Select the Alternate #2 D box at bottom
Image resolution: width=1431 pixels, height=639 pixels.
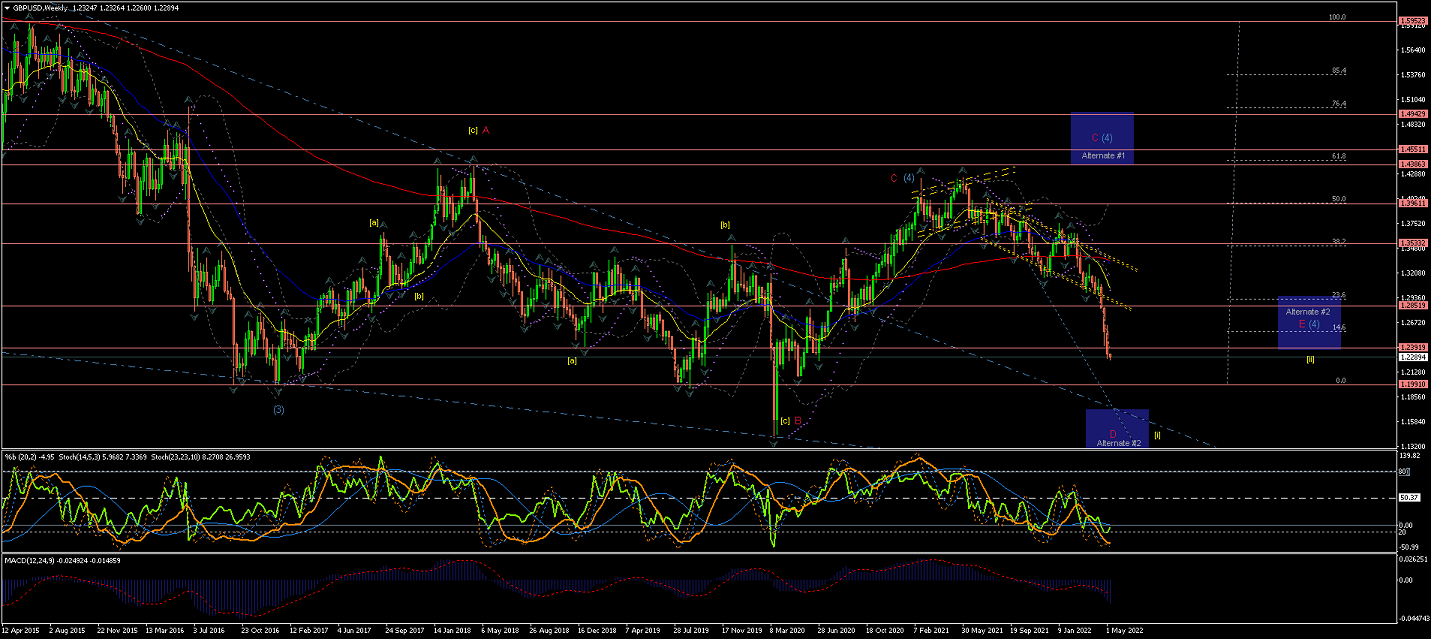[x=1117, y=428]
